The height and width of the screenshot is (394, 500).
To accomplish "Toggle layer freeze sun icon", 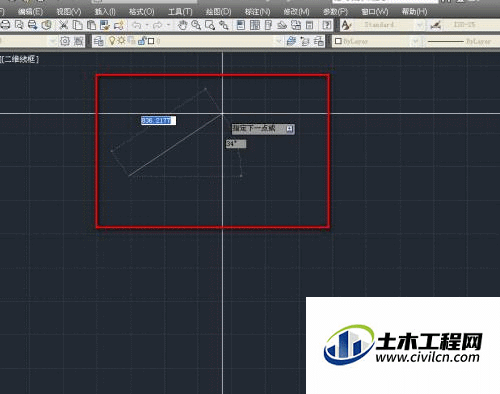I will [121, 41].
